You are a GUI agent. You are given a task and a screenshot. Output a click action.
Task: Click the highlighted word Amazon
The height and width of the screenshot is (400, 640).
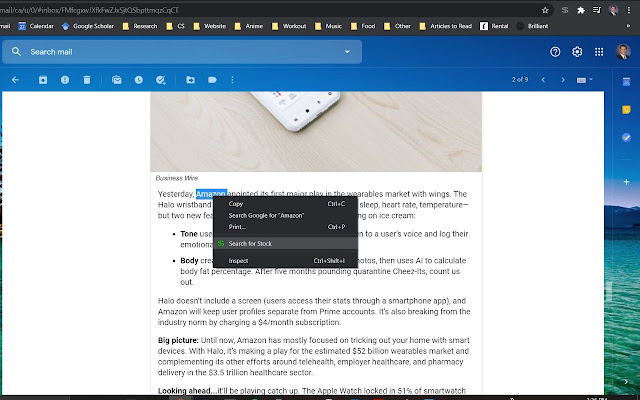tap(211, 194)
